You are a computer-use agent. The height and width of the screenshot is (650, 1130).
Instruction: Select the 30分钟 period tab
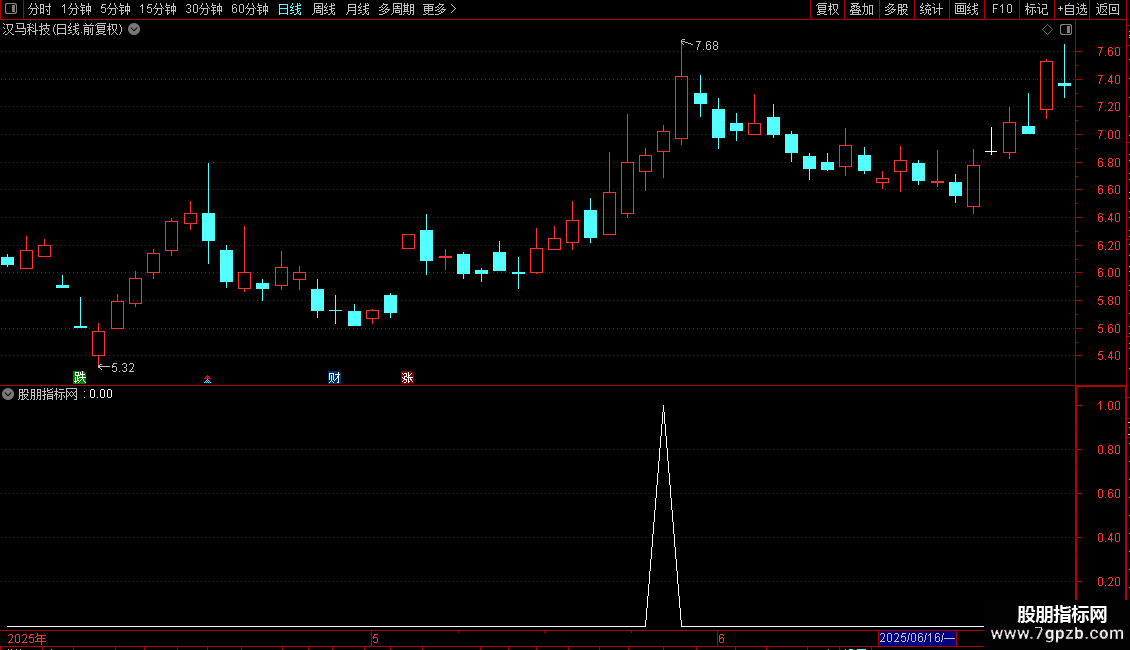tap(203, 9)
